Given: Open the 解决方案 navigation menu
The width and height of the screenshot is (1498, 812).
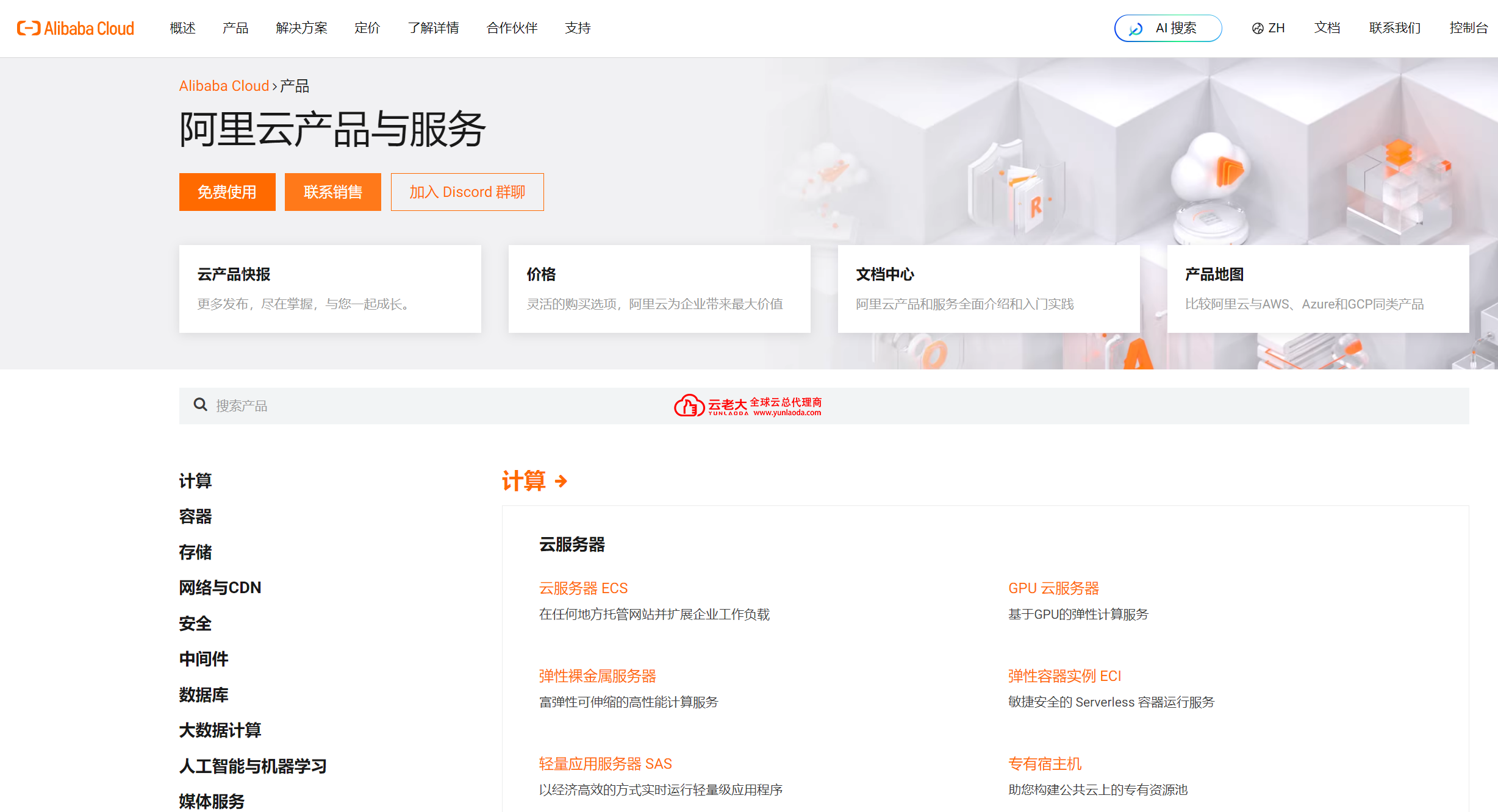Looking at the screenshot, I should (301, 28).
